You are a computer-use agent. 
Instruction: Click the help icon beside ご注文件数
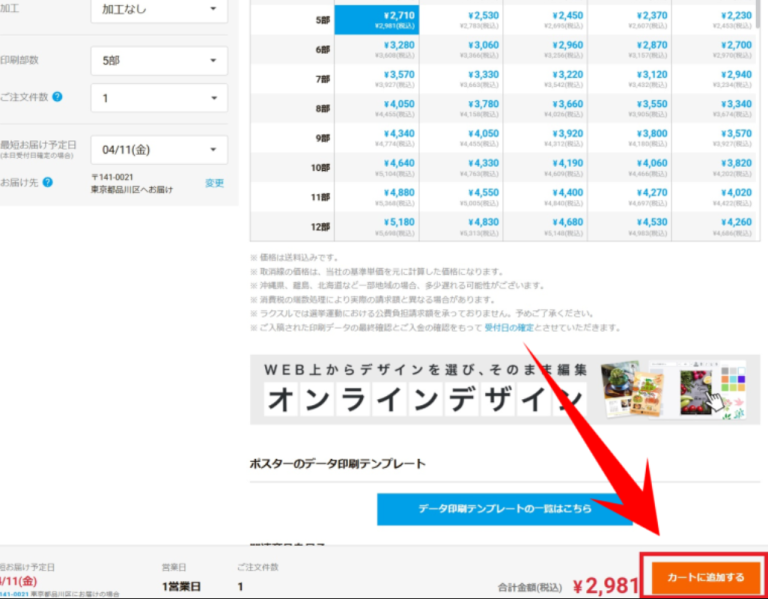[57, 97]
